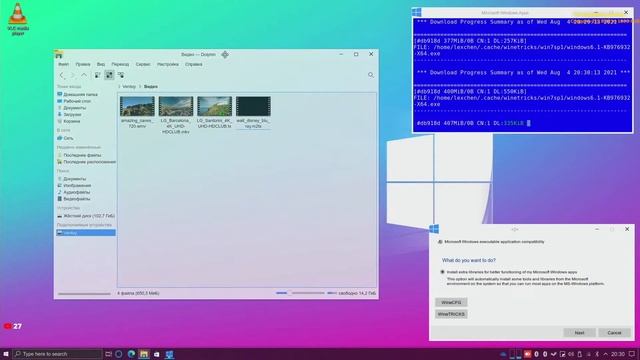Open notification center icon on taskbar
The image size is (640, 360).
pyautogui.click(x=632, y=354)
